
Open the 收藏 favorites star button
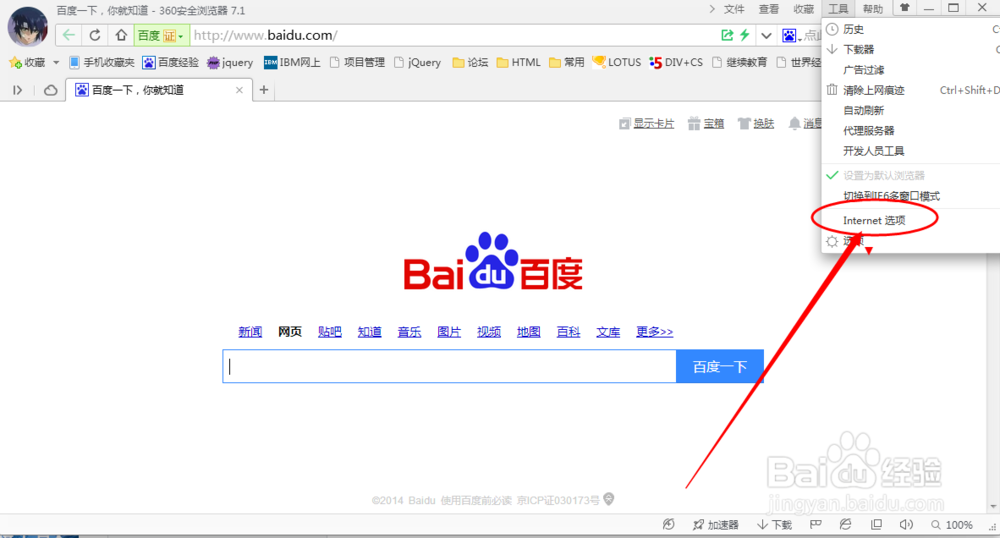[27, 62]
